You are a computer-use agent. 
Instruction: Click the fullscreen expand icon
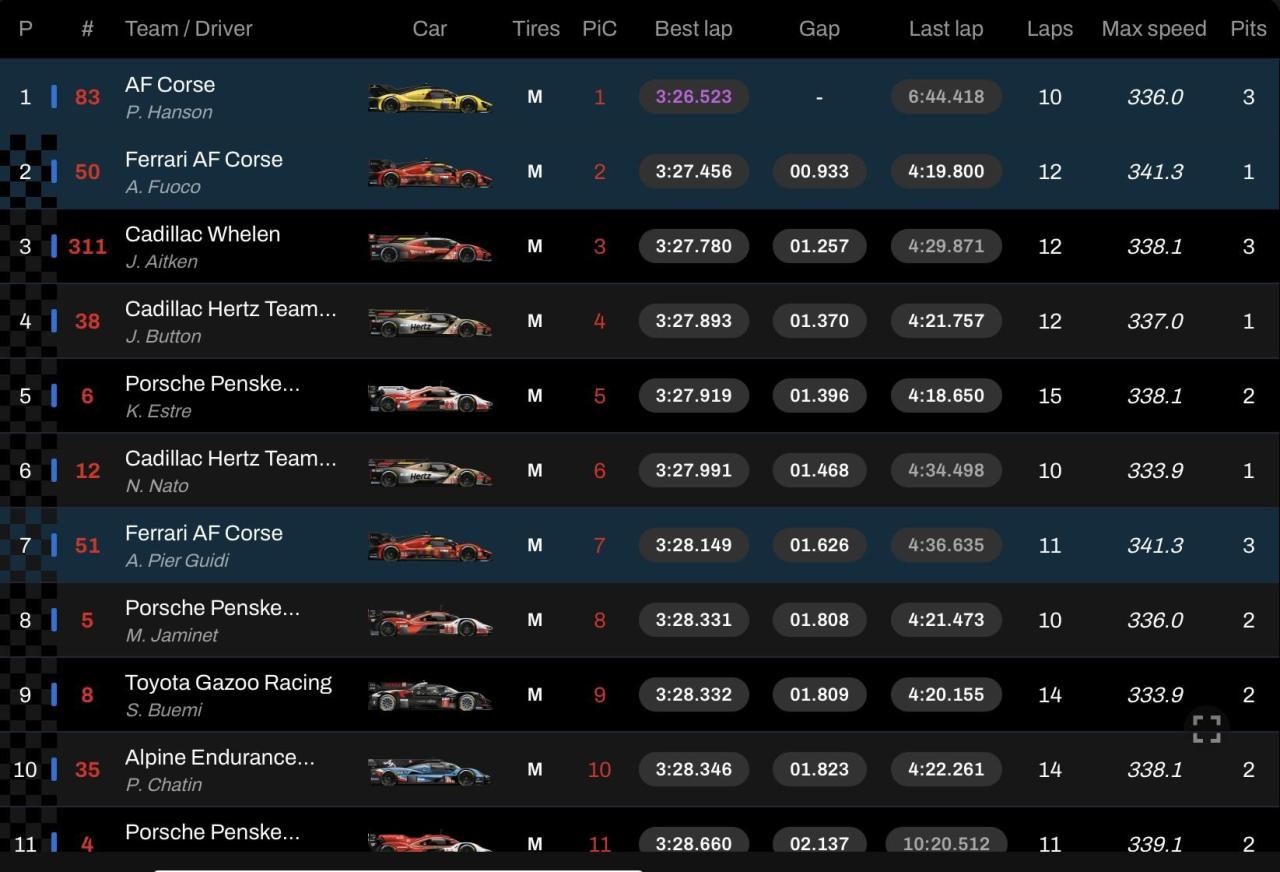[1207, 729]
